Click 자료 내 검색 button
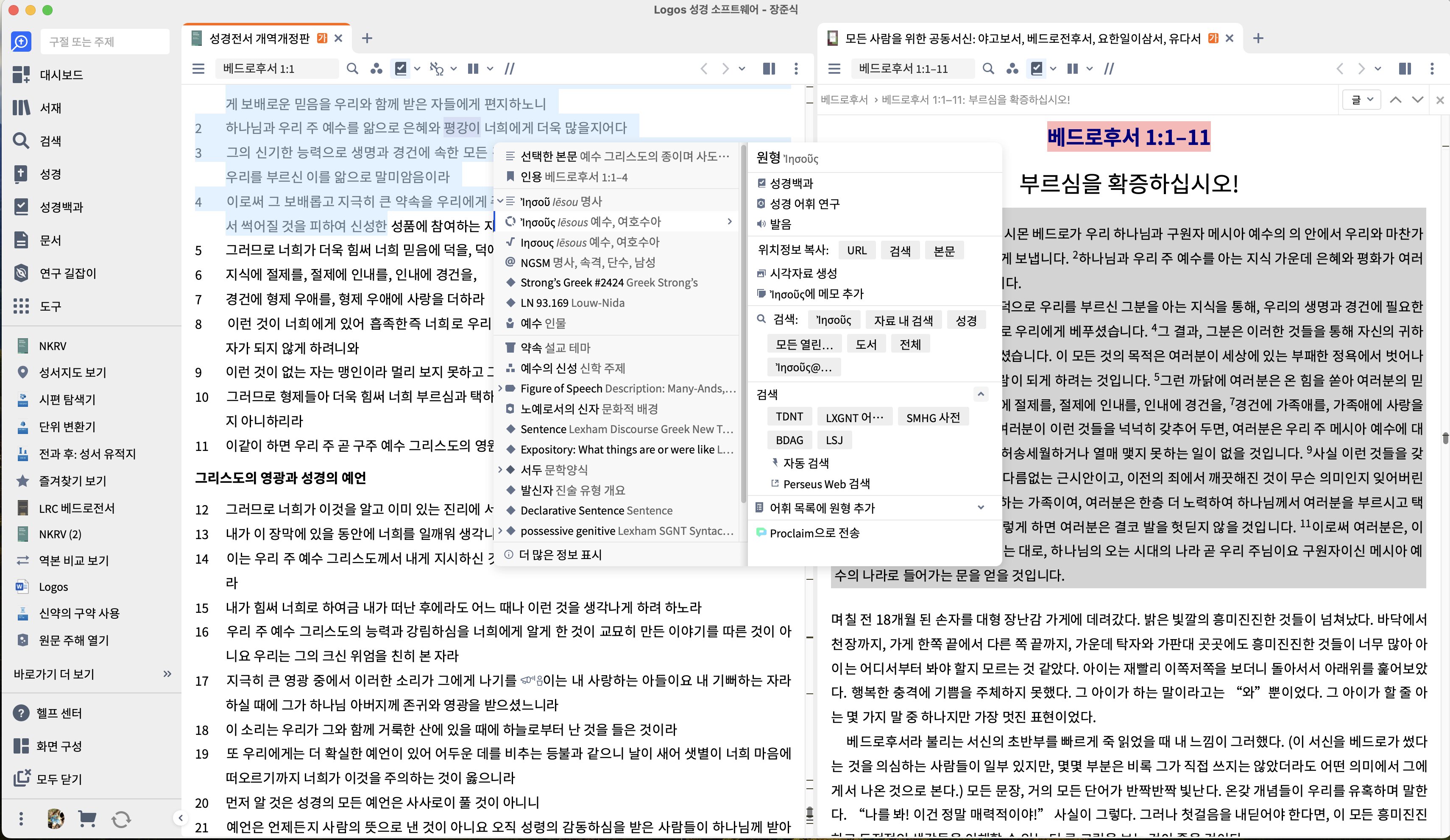1450x840 pixels. pos(903,320)
